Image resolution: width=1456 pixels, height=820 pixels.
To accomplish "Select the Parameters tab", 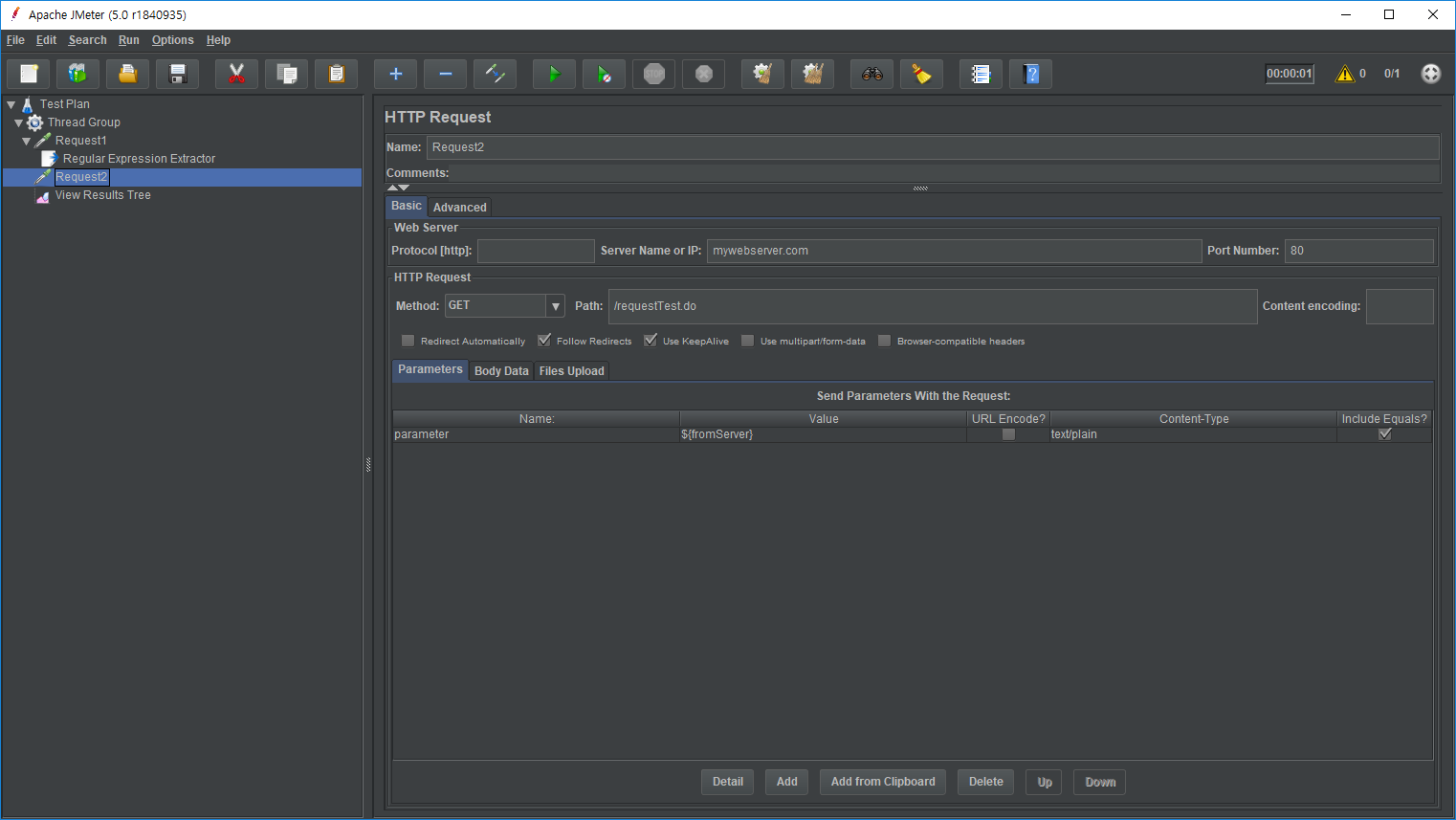I will coord(430,369).
